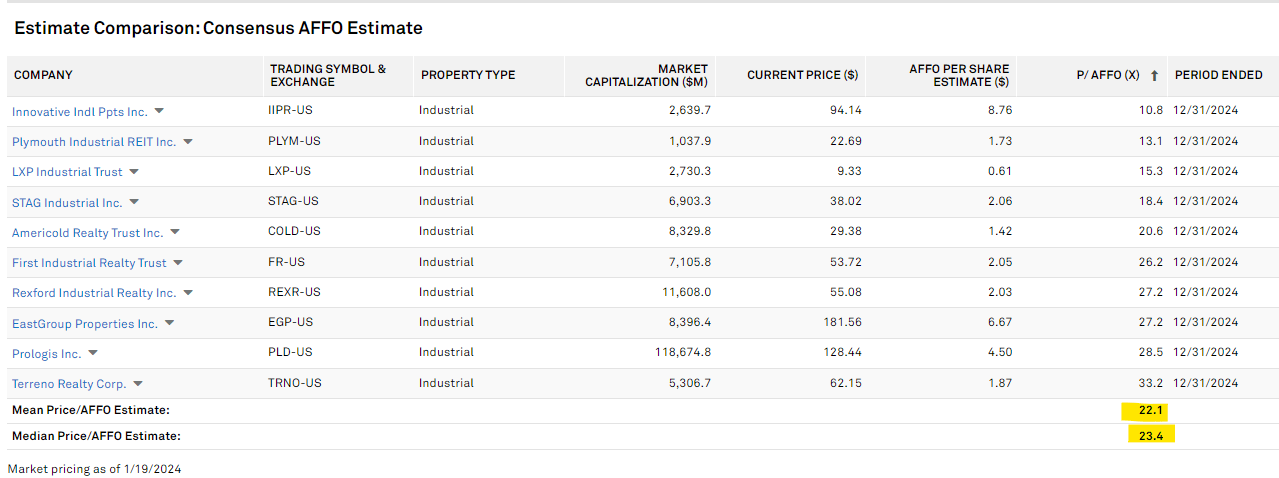Expand dropdown arrow next to Plymouth Industrial REIT
This screenshot has height=478, width=1279.
(x=188, y=142)
